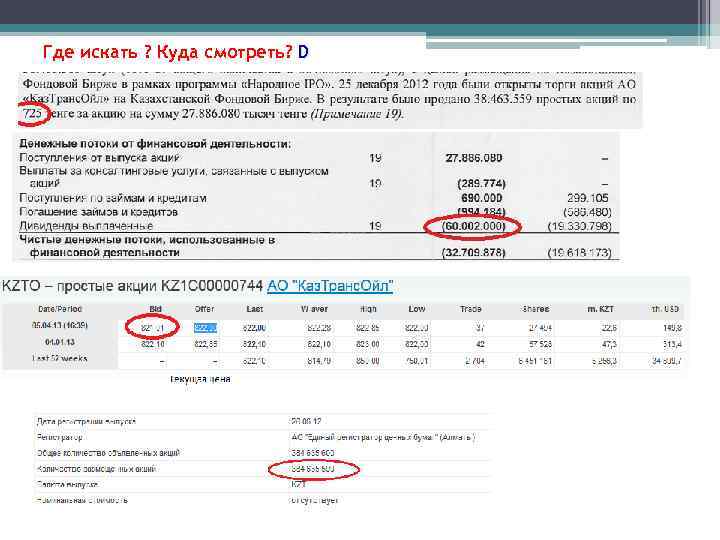This screenshot has height=540, width=720.
Task: Click the circled Bid value in the 05.04.13 row
Action: click(x=152, y=328)
